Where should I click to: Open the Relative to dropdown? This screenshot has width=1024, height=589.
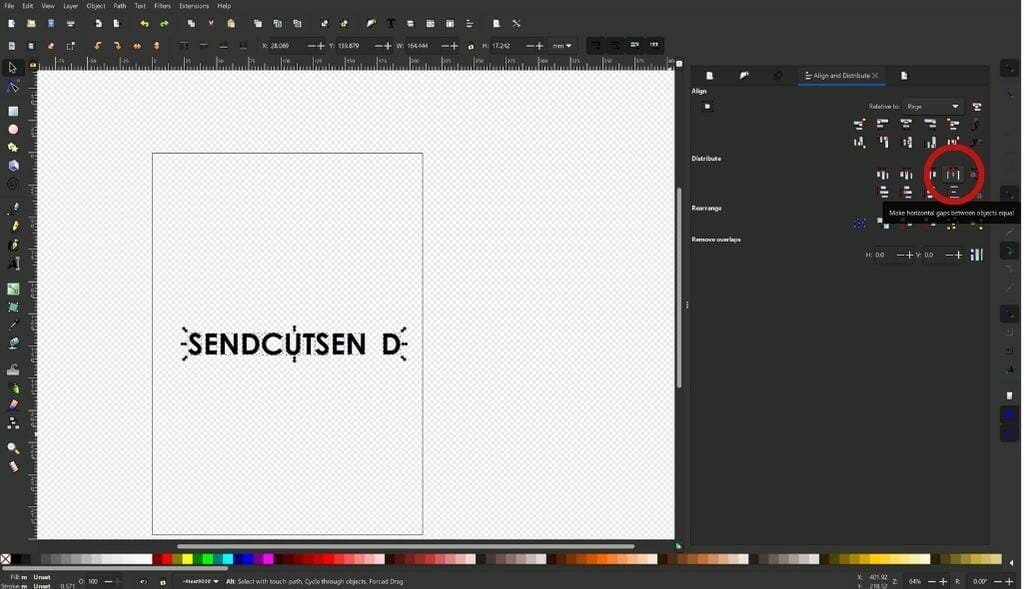tap(930, 106)
